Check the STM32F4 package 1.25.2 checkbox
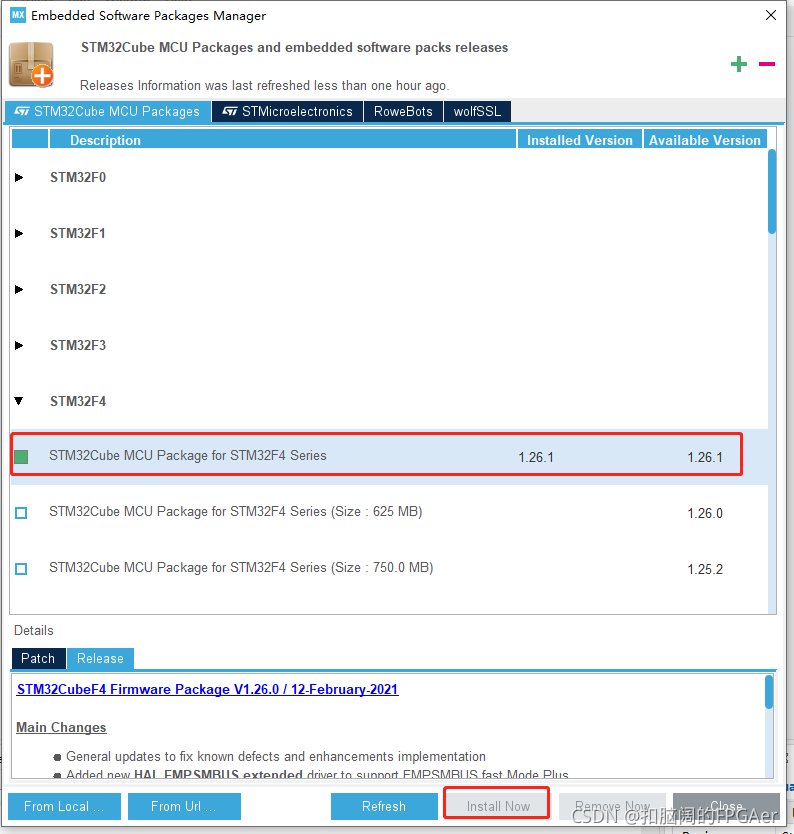The width and height of the screenshot is (794, 834). 21,569
